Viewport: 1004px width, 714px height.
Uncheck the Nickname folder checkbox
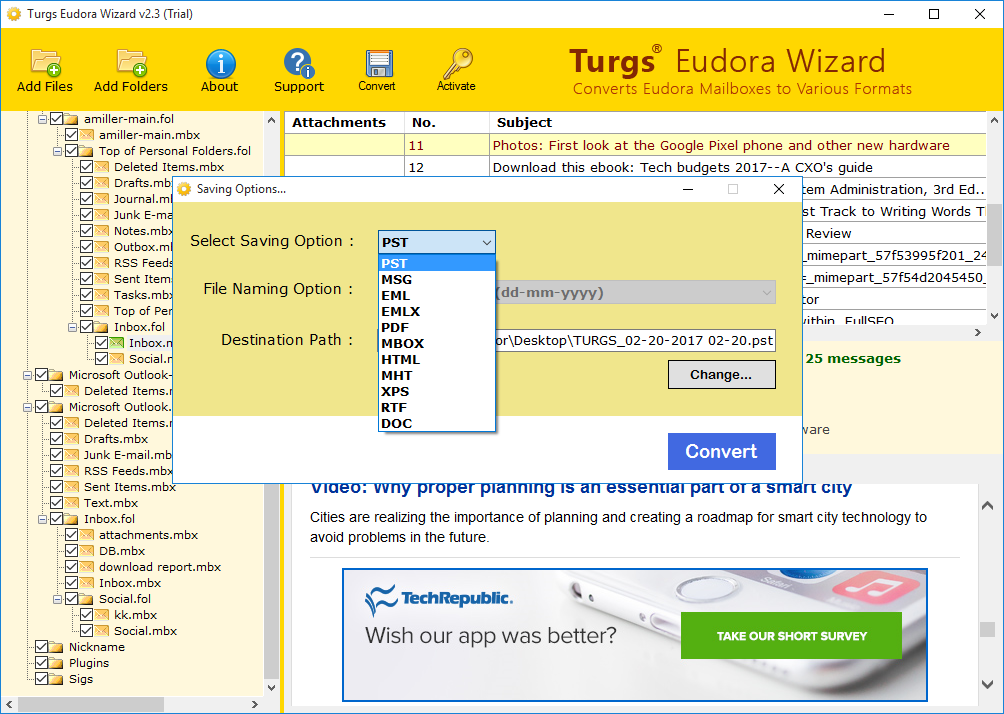pos(42,647)
